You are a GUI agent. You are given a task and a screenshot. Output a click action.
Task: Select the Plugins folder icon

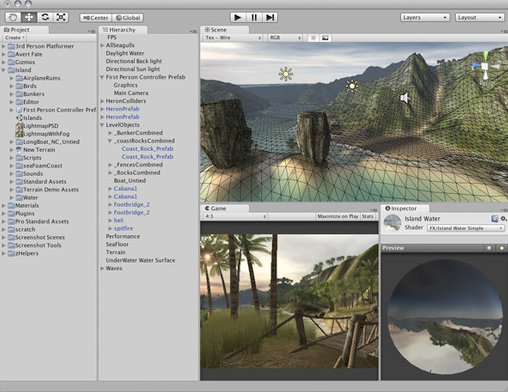pos(11,213)
